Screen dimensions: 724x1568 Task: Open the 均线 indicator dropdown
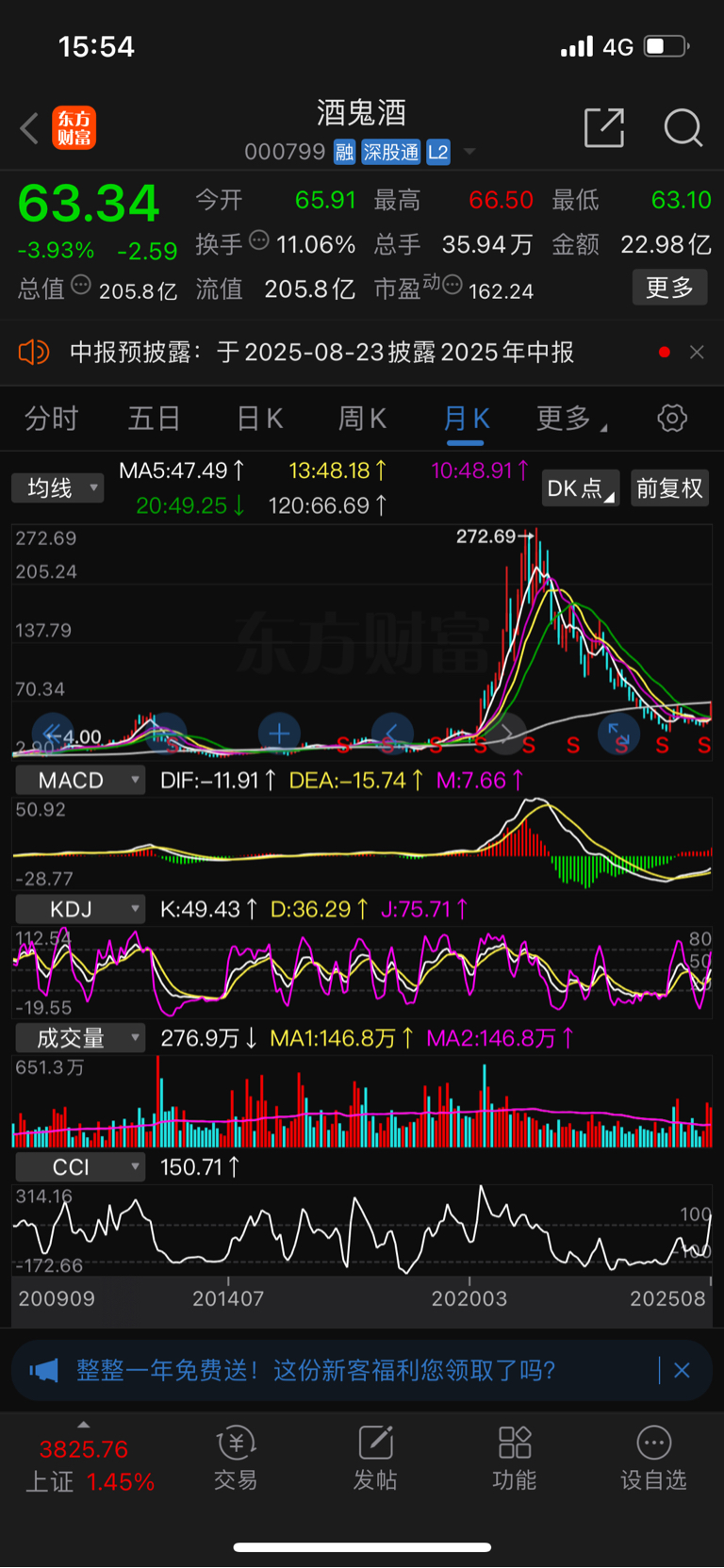click(x=58, y=488)
